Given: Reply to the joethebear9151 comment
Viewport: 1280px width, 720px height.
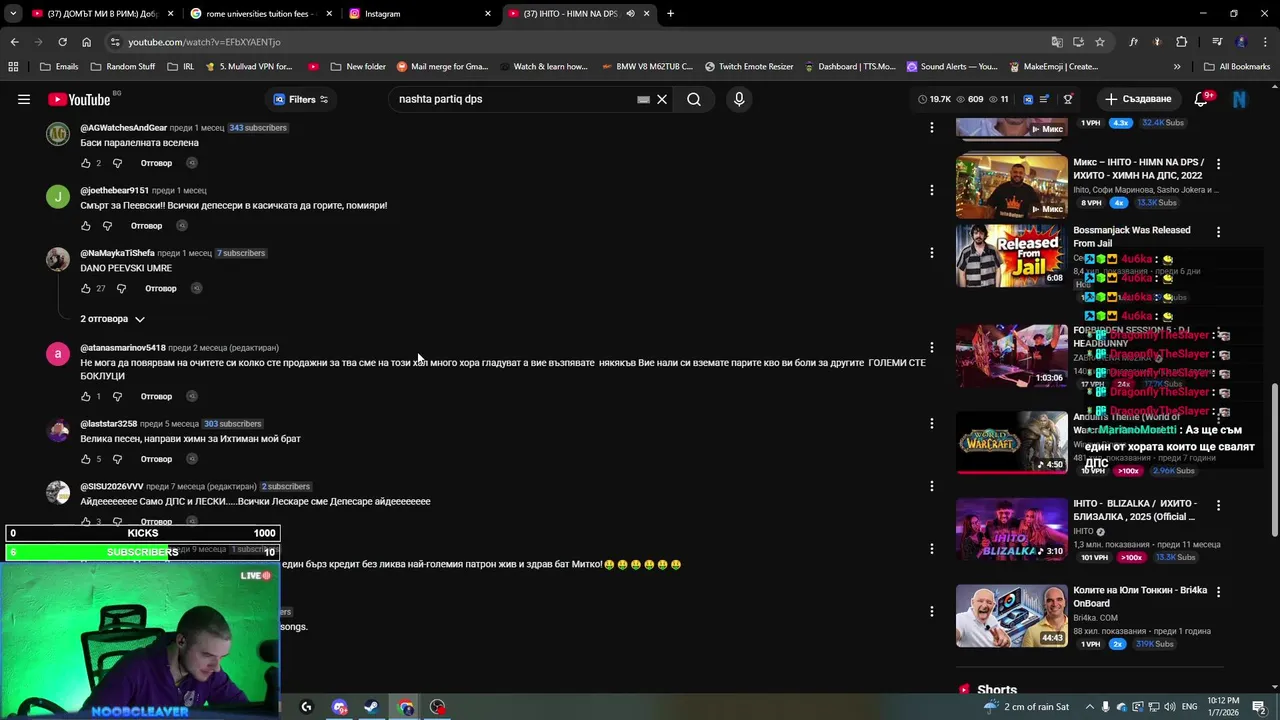Looking at the screenshot, I should tap(146, 226).
